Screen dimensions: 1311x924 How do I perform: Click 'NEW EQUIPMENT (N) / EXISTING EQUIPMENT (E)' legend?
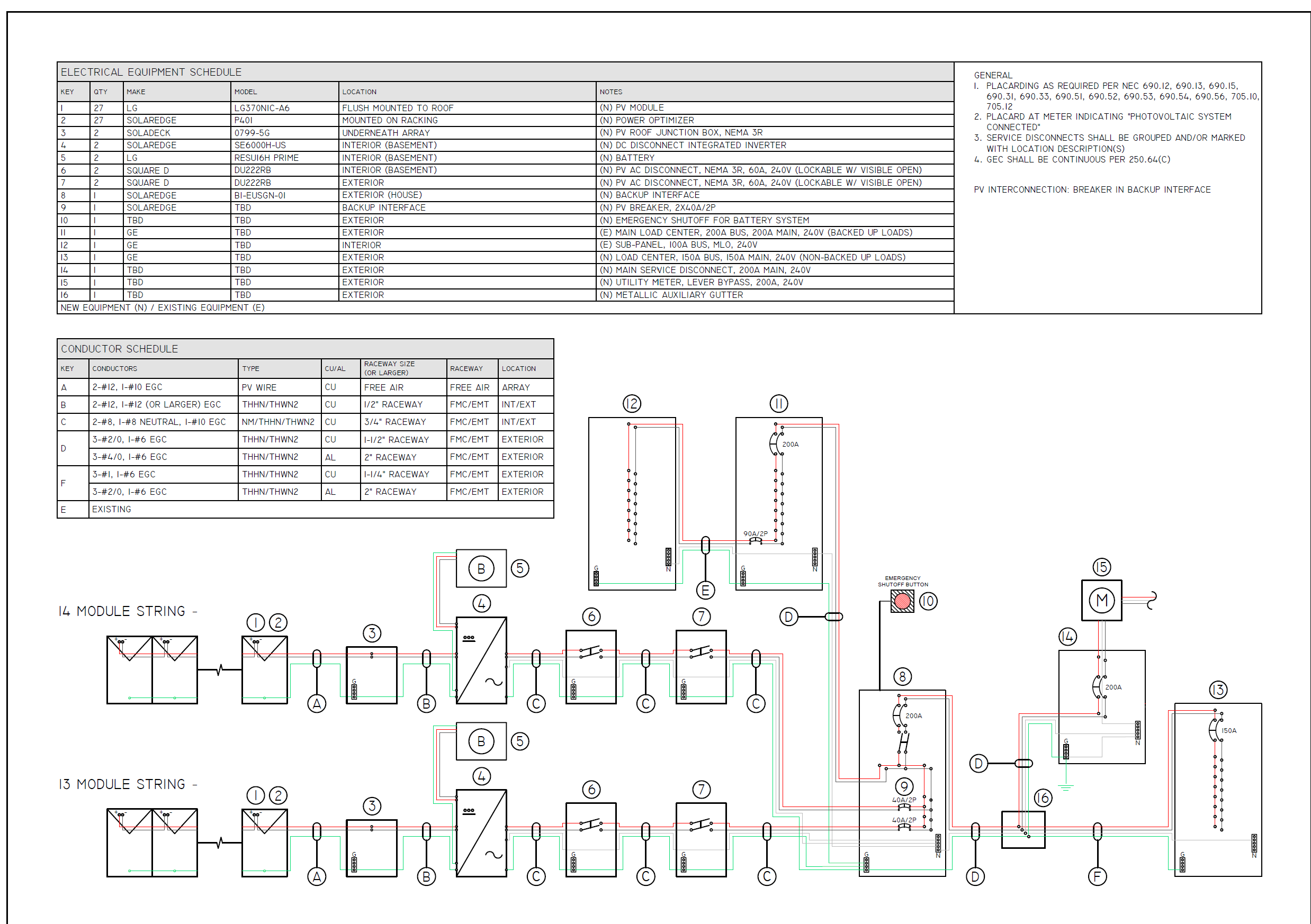click(162, 307)
